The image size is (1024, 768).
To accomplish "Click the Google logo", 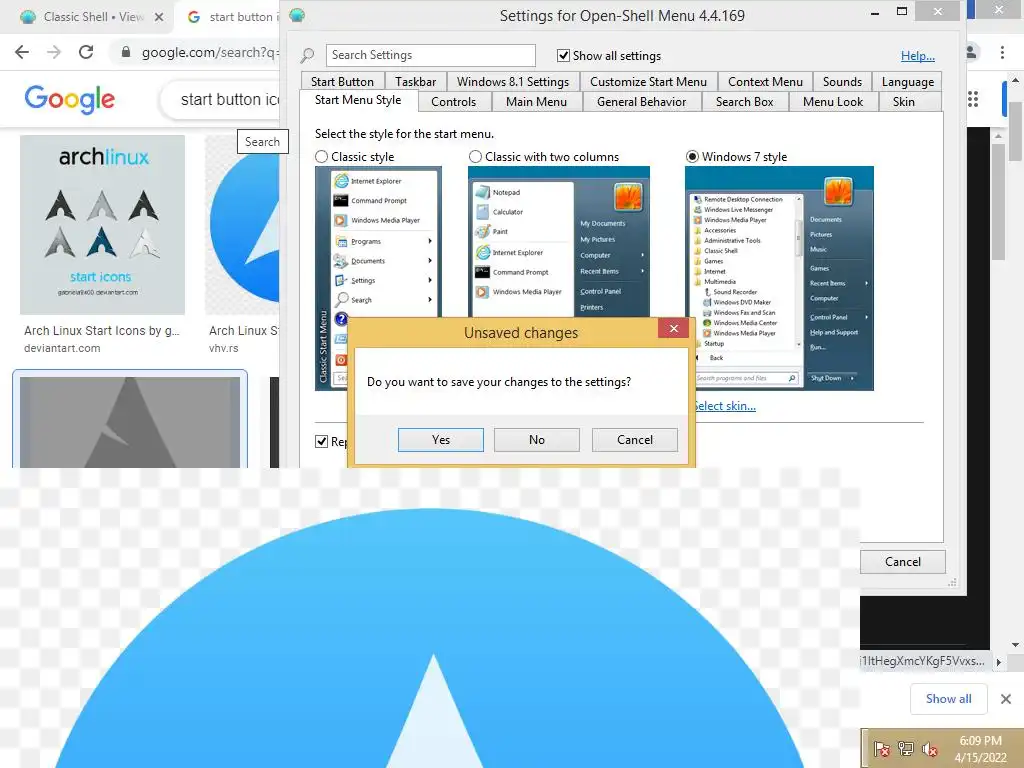I will point(69,99).
